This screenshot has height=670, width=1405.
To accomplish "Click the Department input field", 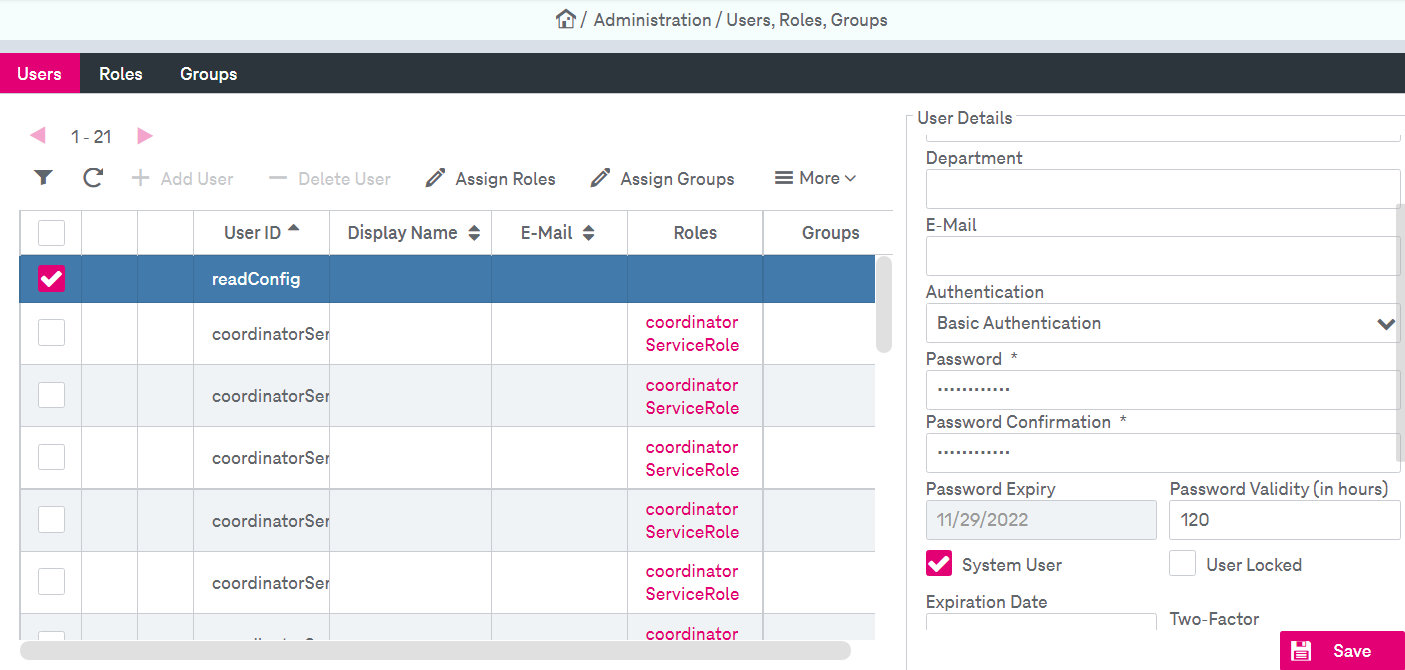I will [1163, 189].
